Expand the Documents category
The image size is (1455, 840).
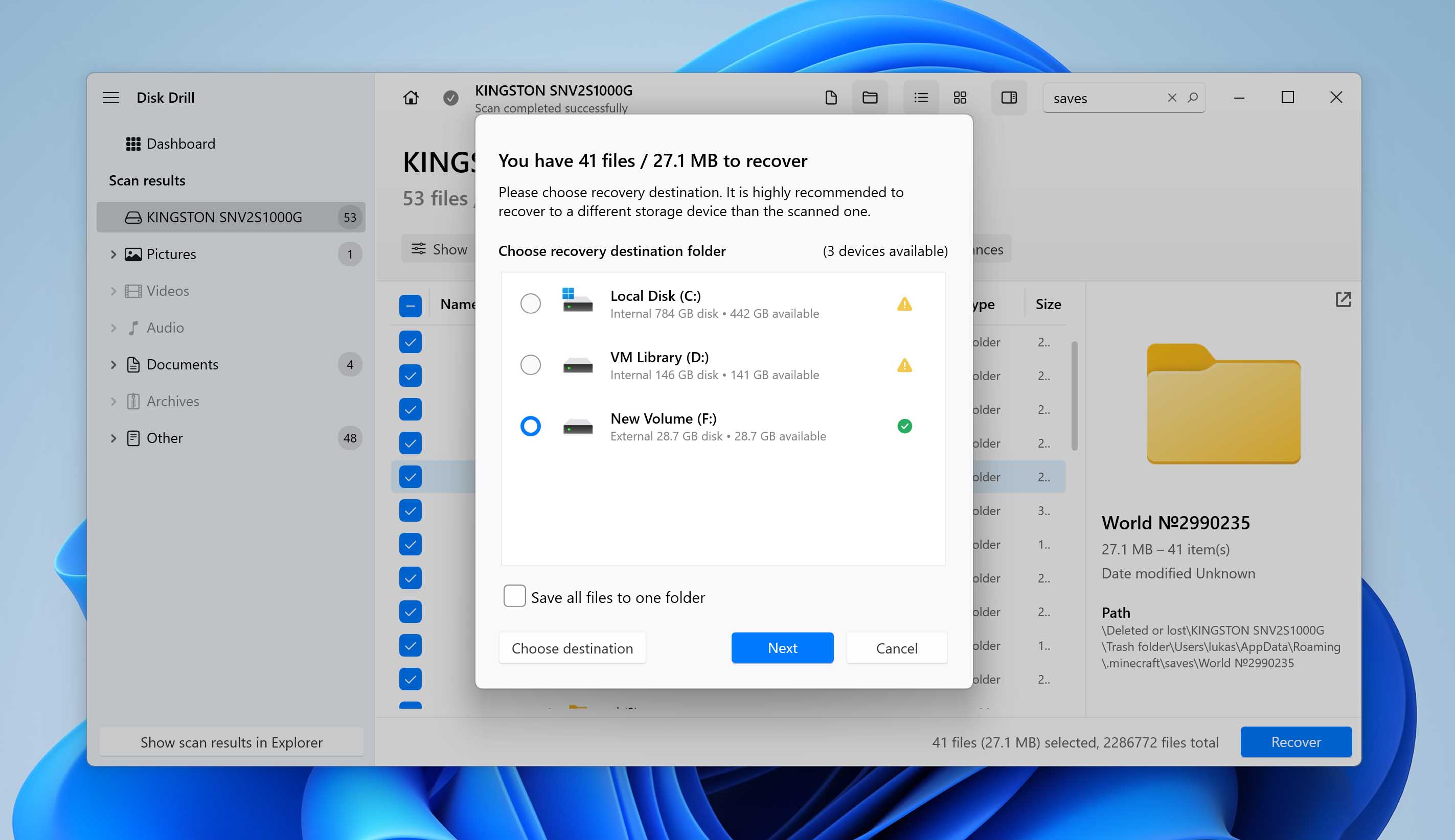tap(113, 365)
